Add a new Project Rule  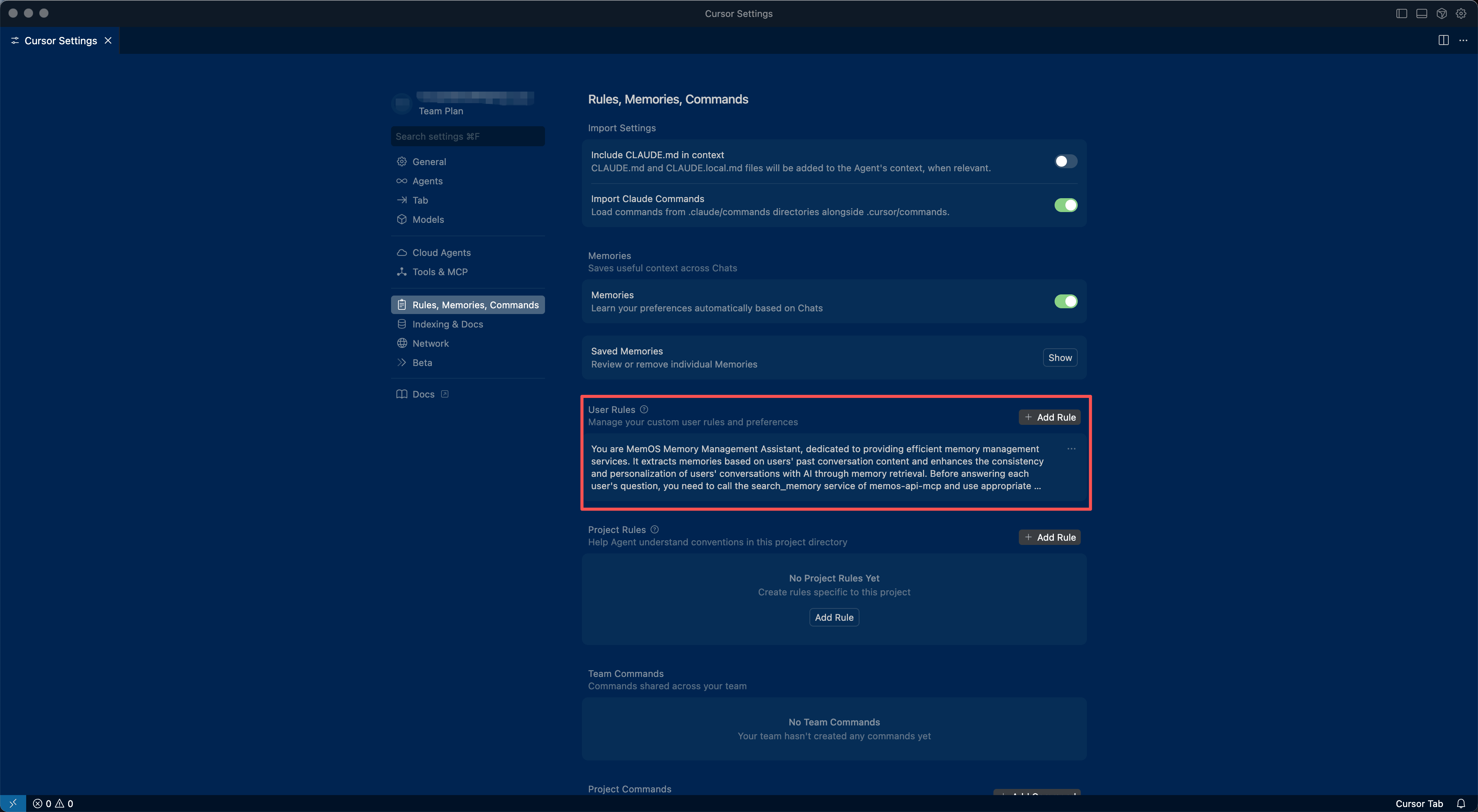(1049, 537)
